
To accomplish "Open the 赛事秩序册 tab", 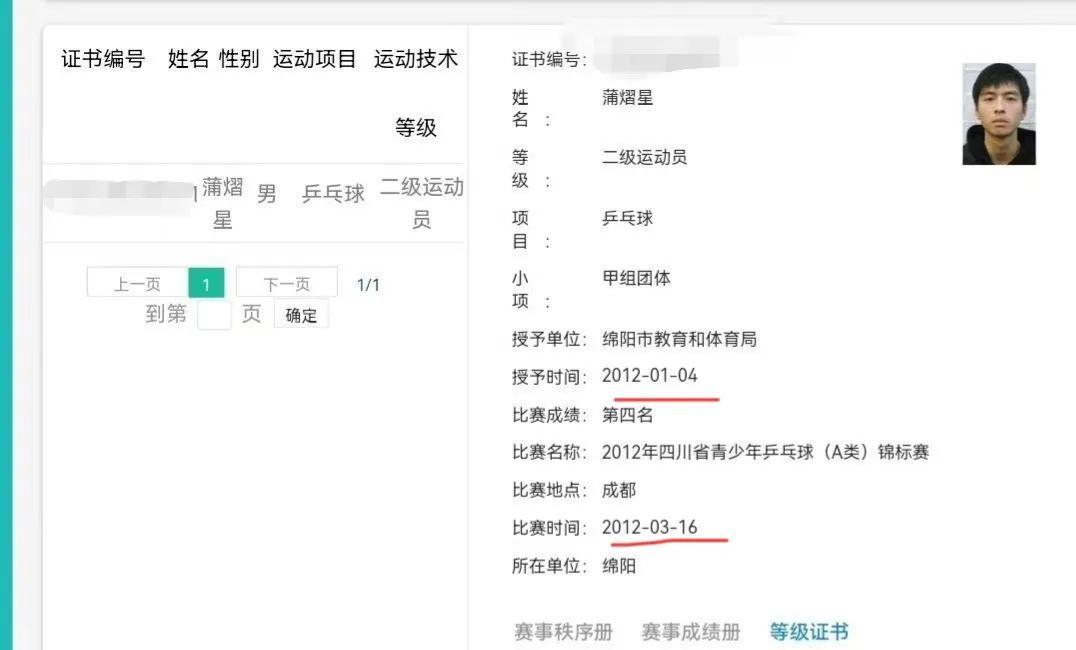I will (x=563, y=632).
